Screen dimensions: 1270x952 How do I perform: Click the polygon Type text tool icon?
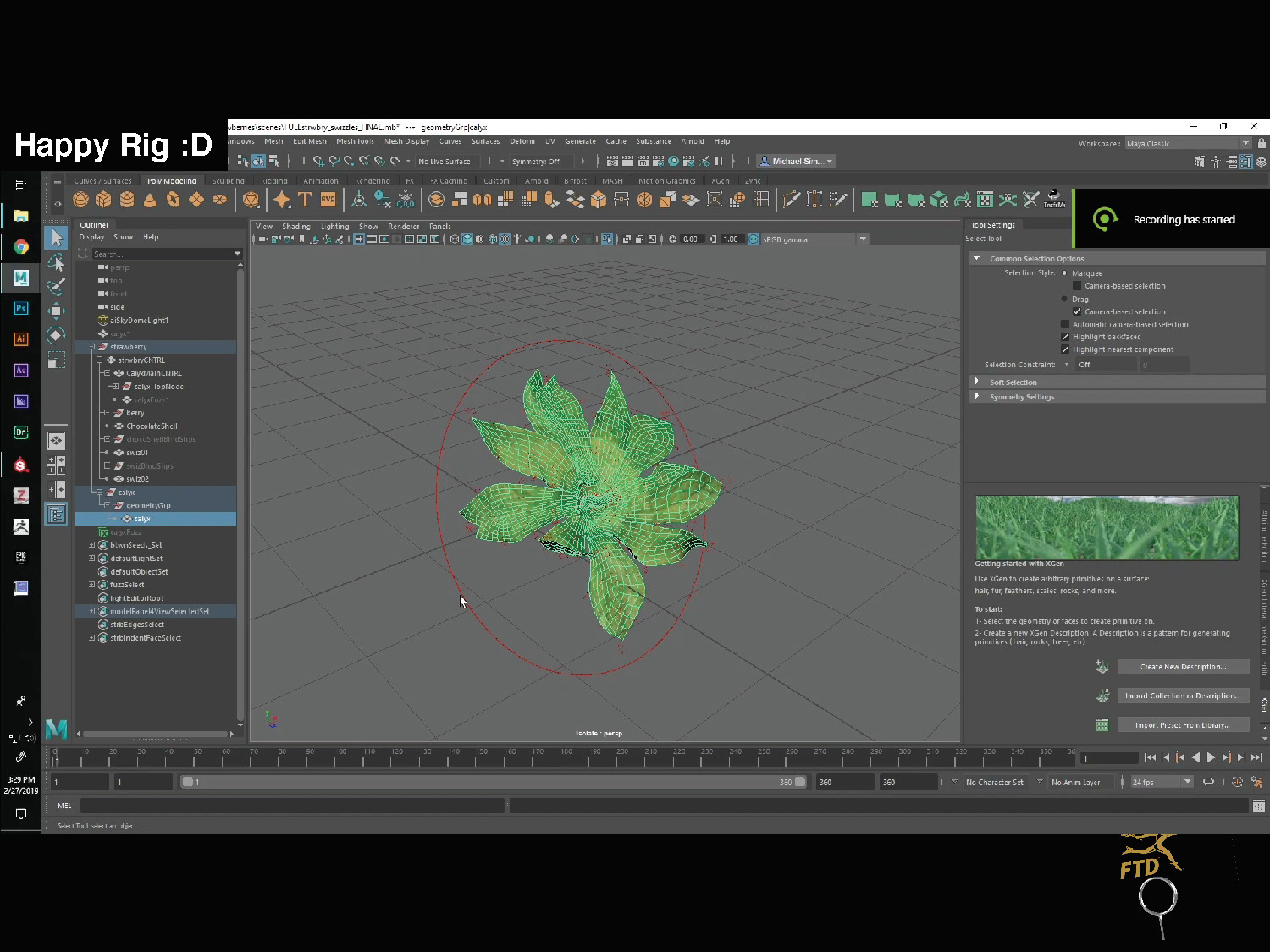(x=305, y=200)
